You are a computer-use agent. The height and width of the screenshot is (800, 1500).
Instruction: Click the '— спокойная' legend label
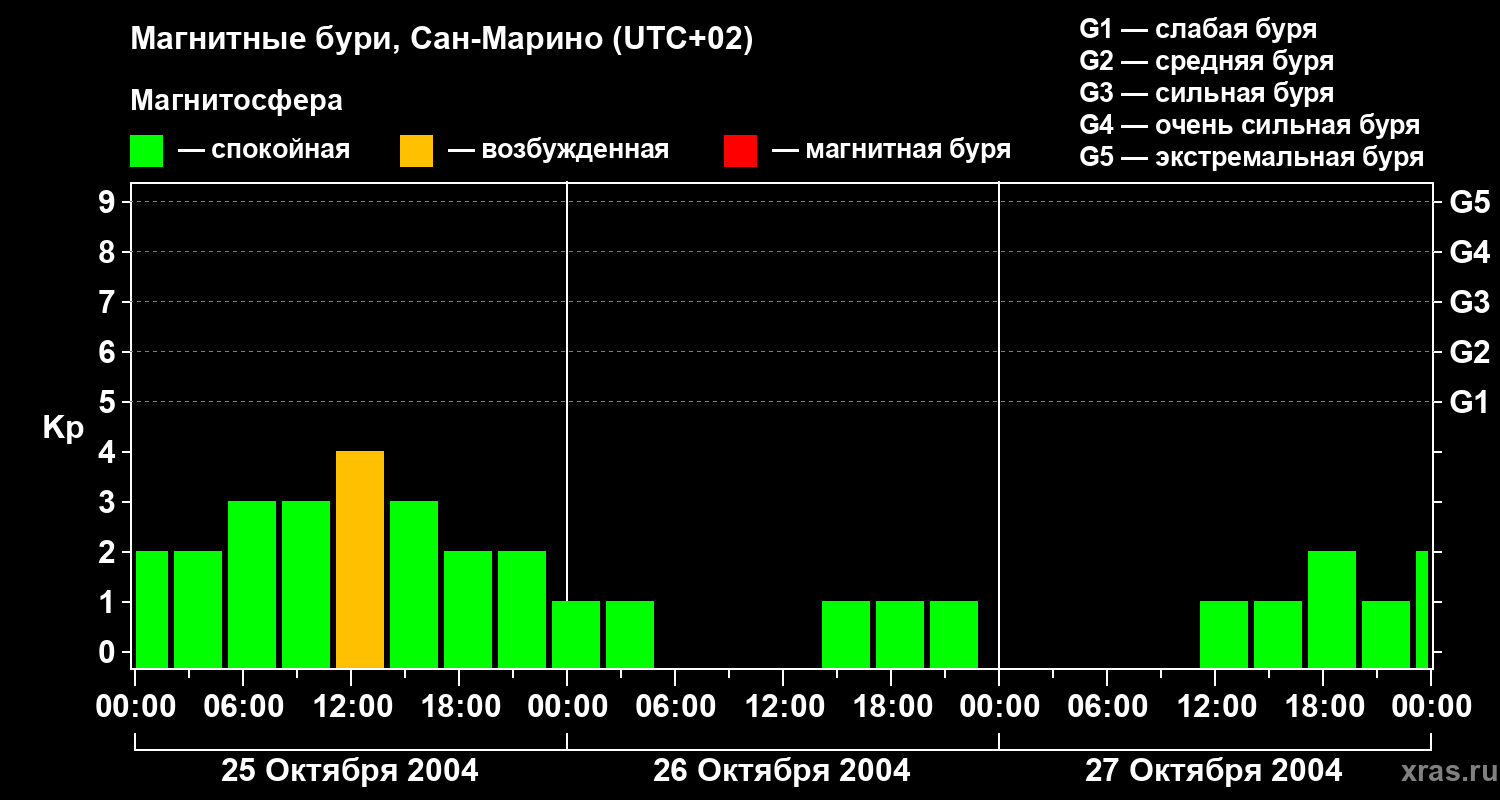(264, 151)
